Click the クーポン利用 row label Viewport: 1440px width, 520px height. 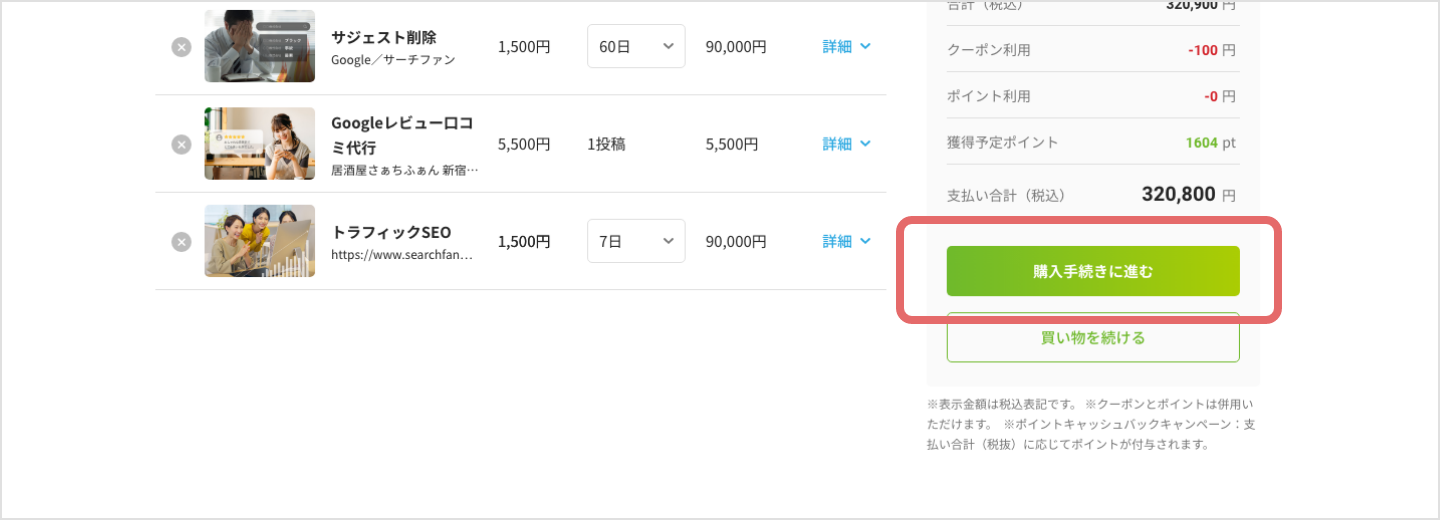click(988, 50)
